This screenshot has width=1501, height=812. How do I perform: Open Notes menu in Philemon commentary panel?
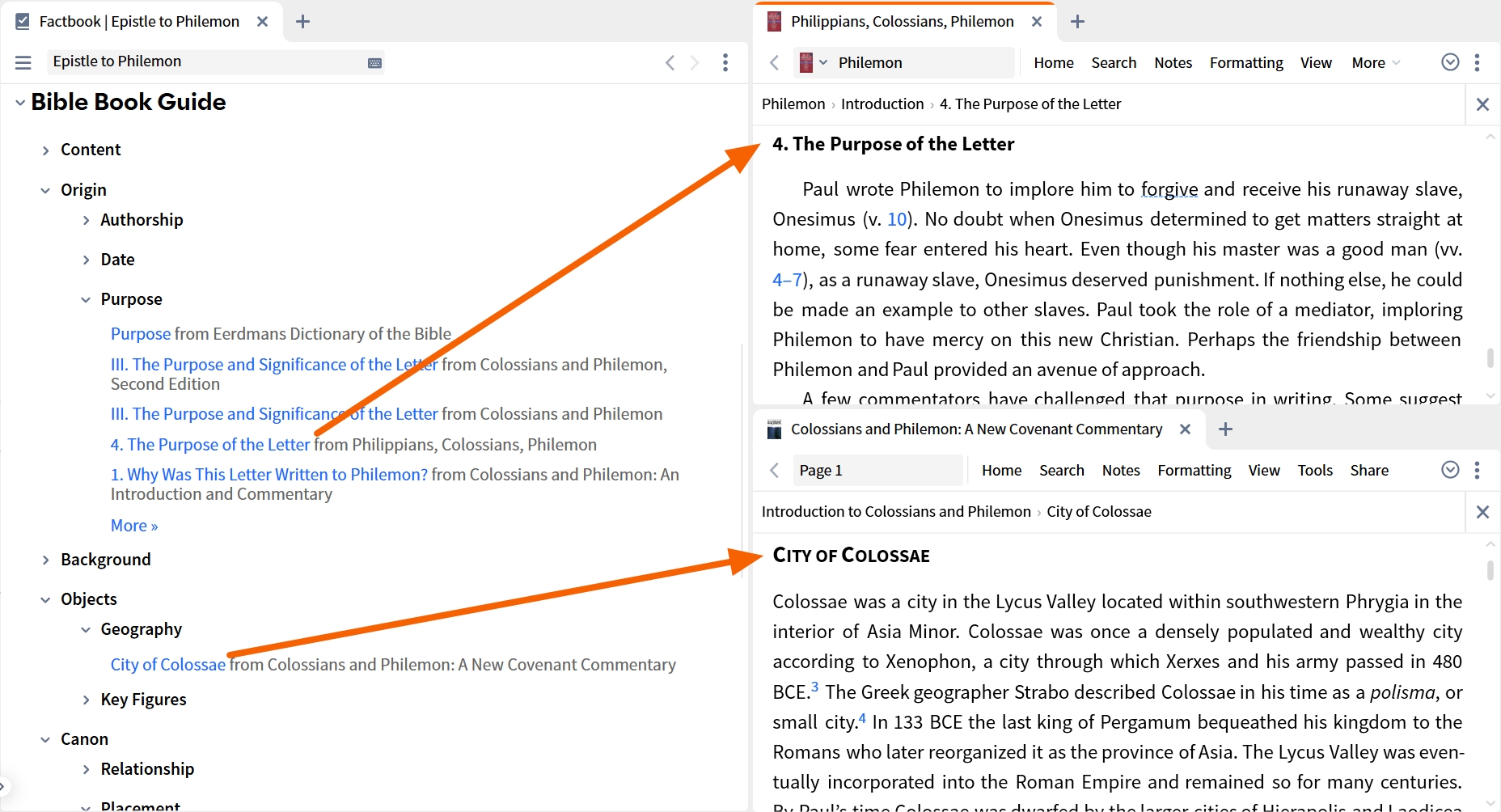[1173, 62]
